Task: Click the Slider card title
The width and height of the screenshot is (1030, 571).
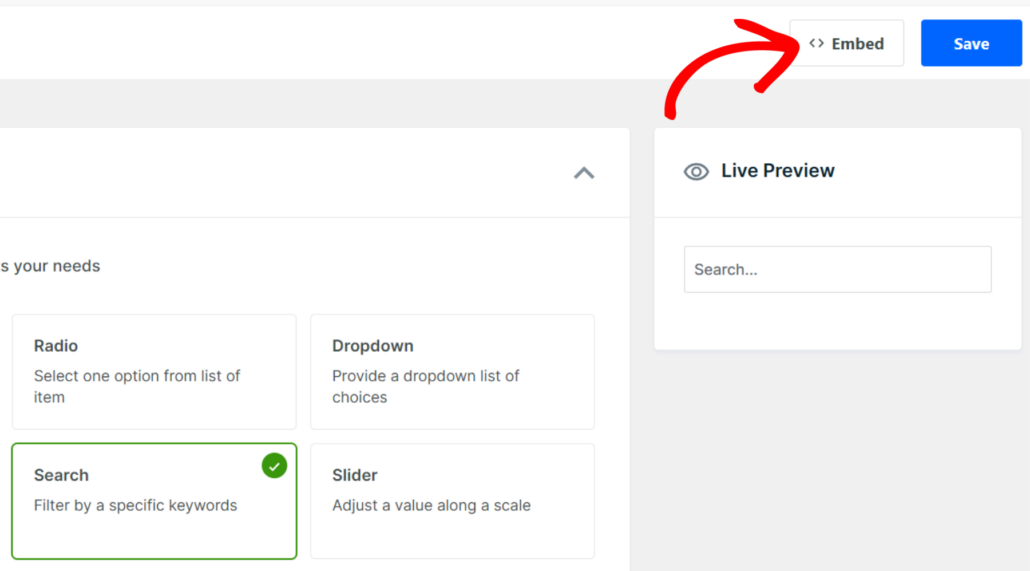Action: pyautogui.click(x=355, y=476)
